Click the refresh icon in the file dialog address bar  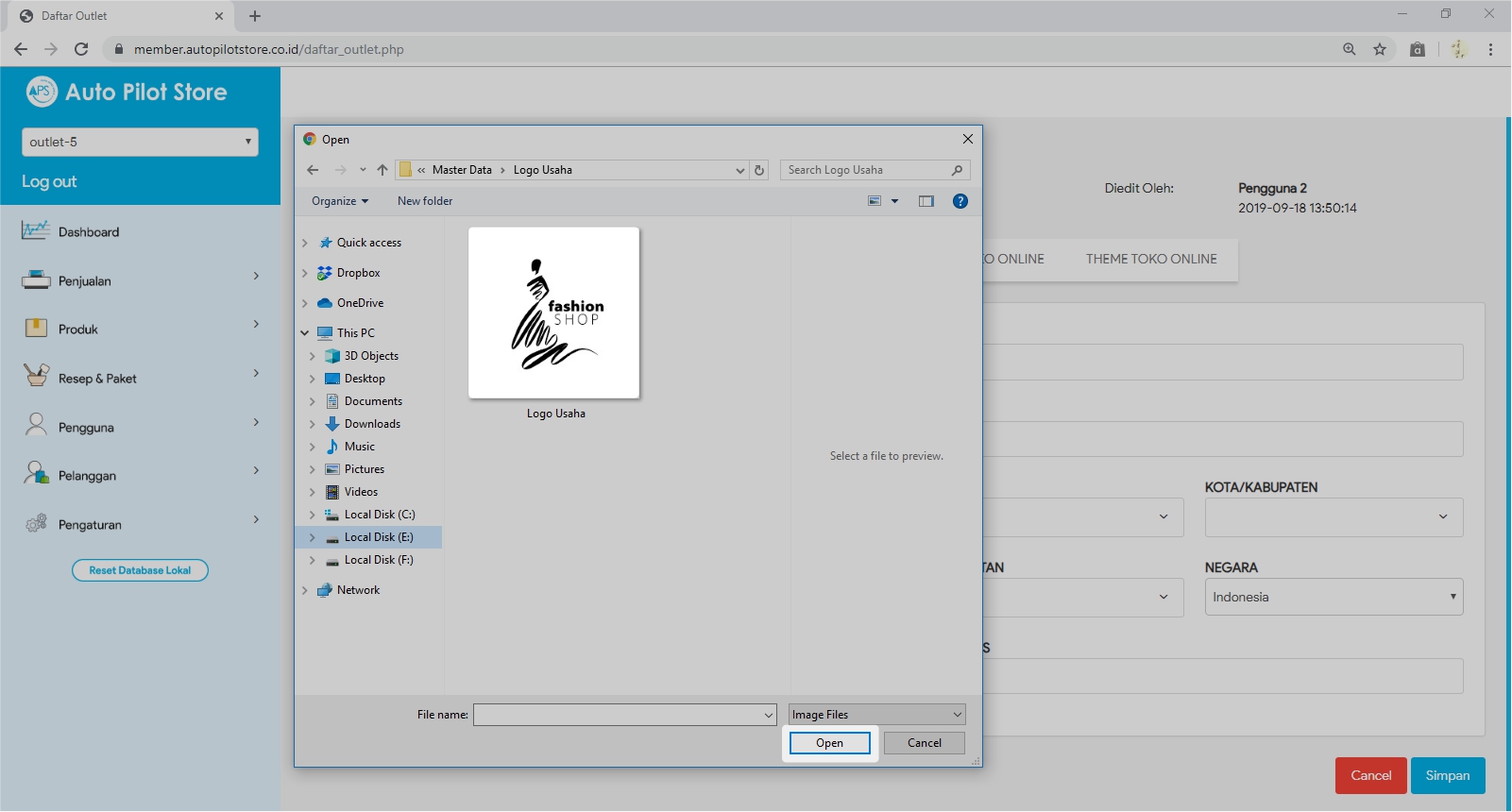[759, 170]
